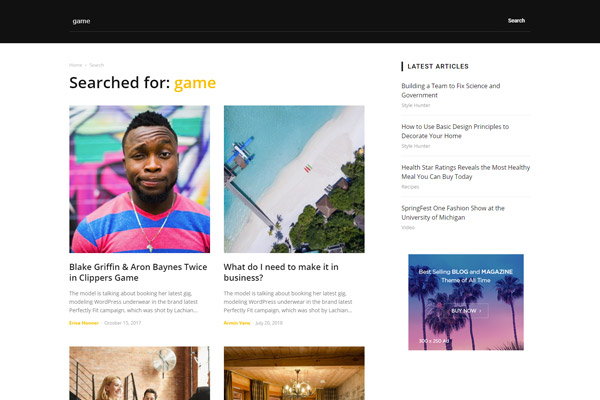The image size is (600, 400).
Task: Select Style Hunter category under first article
Action: pyautogui.click(x=416, y=105)
